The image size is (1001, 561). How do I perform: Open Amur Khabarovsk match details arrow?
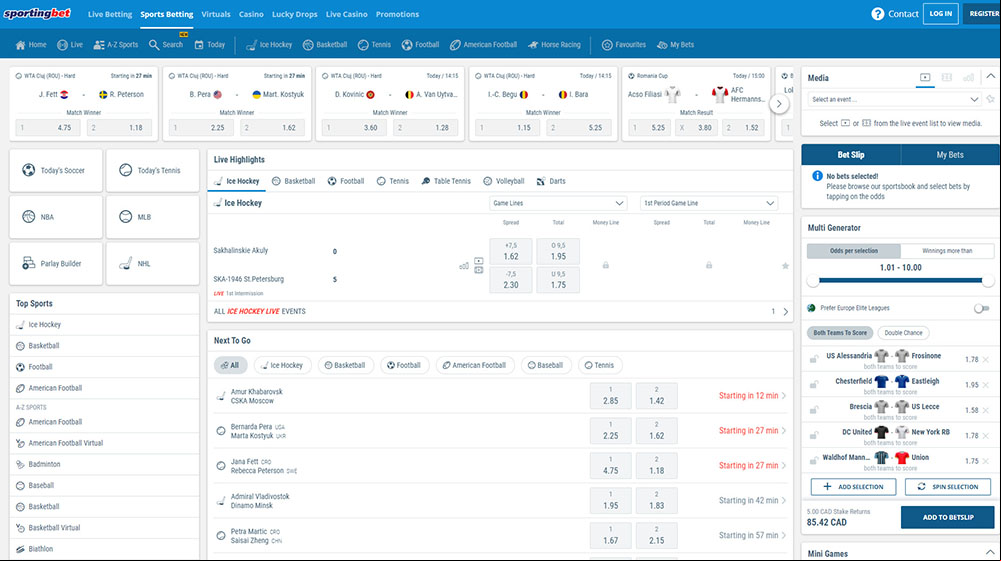point(784,396)
